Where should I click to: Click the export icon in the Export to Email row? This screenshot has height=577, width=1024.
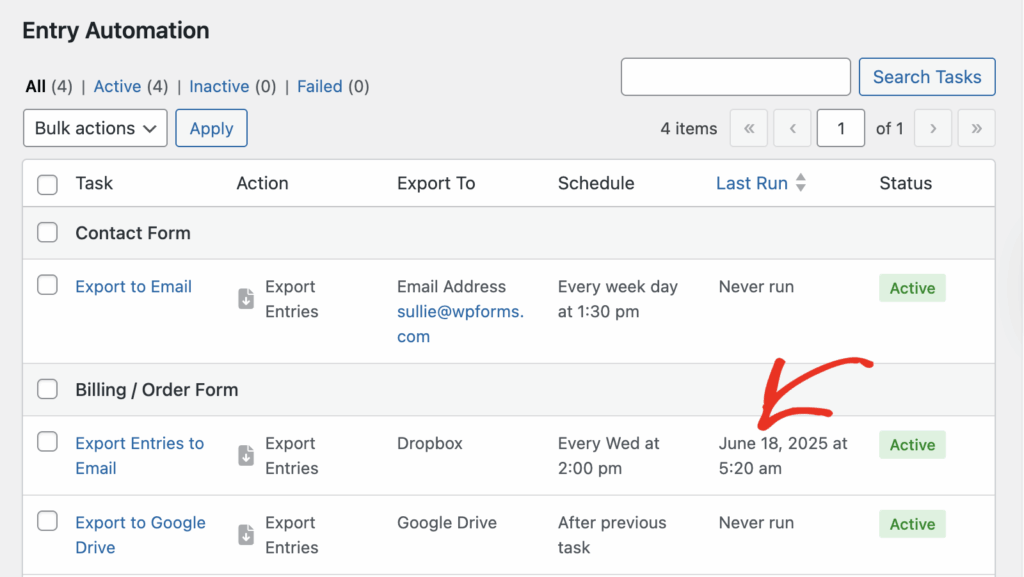(246, 298)
